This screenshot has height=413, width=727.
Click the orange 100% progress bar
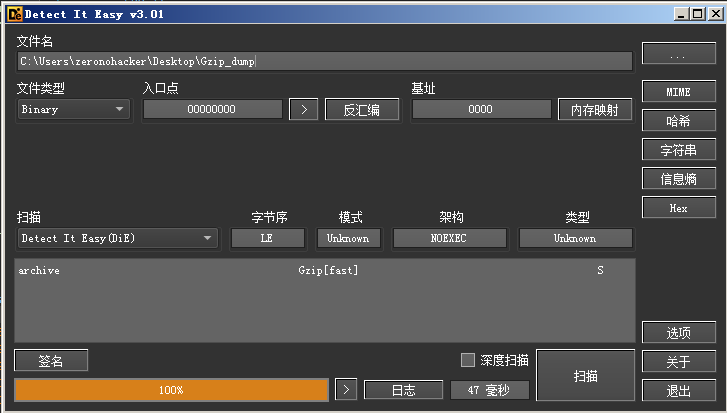172,390
